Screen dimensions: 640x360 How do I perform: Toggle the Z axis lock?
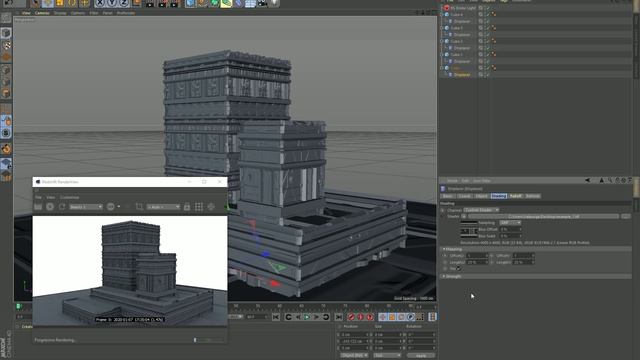click(124, 3)
